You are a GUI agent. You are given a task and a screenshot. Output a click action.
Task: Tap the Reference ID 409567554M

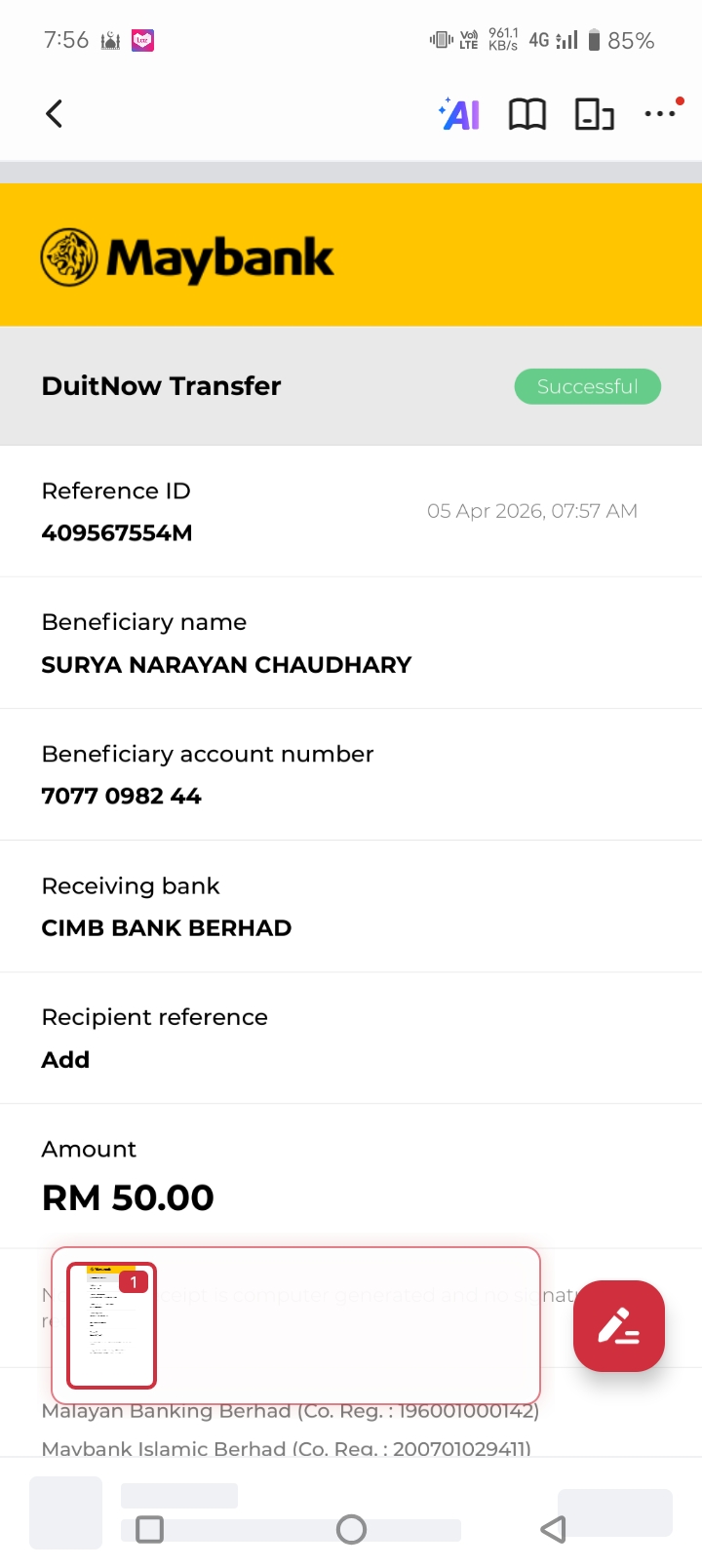point(117,533)
